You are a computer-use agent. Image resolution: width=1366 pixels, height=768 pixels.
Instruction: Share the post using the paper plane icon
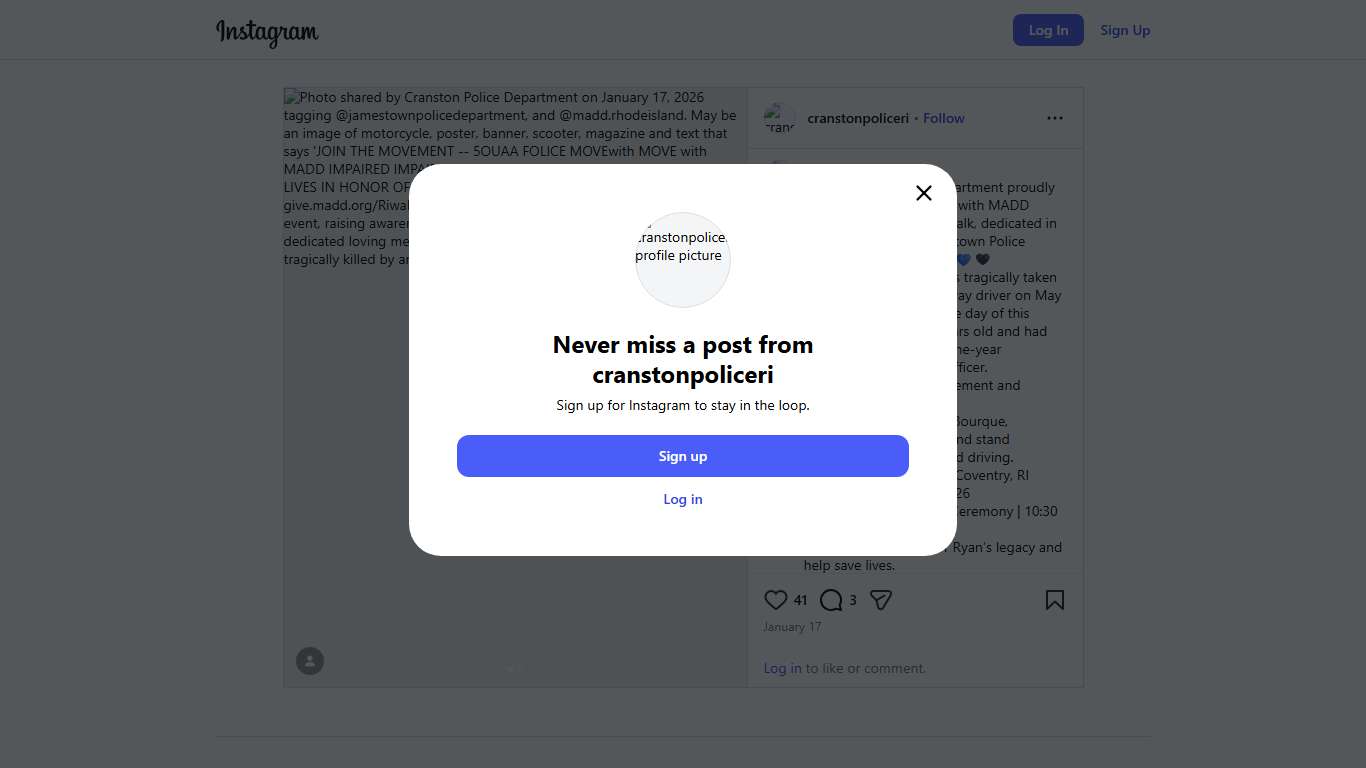[880, 600]
